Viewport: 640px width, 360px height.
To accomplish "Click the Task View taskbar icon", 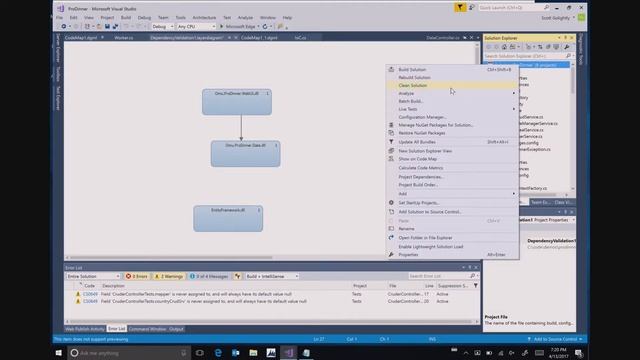I will (200, 353).
